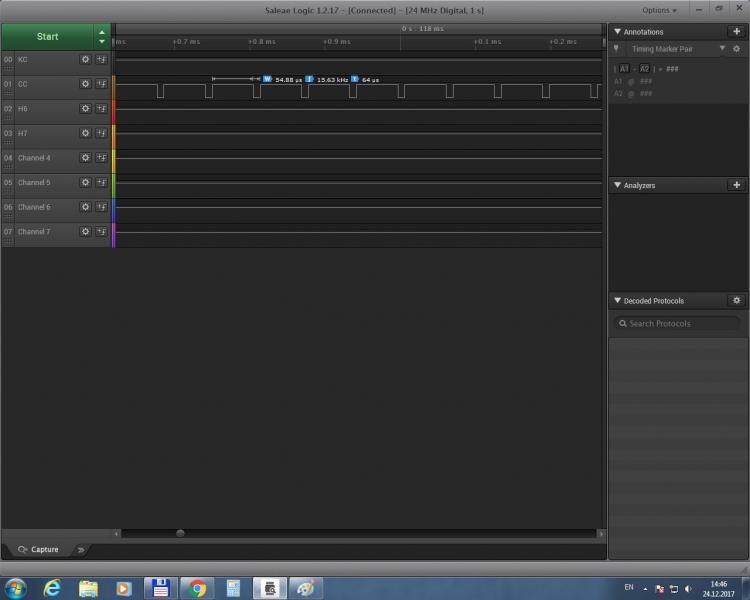750x600 pixels.
Task: Open capture settings arrows beside Start
Action: tap(101, 36)
